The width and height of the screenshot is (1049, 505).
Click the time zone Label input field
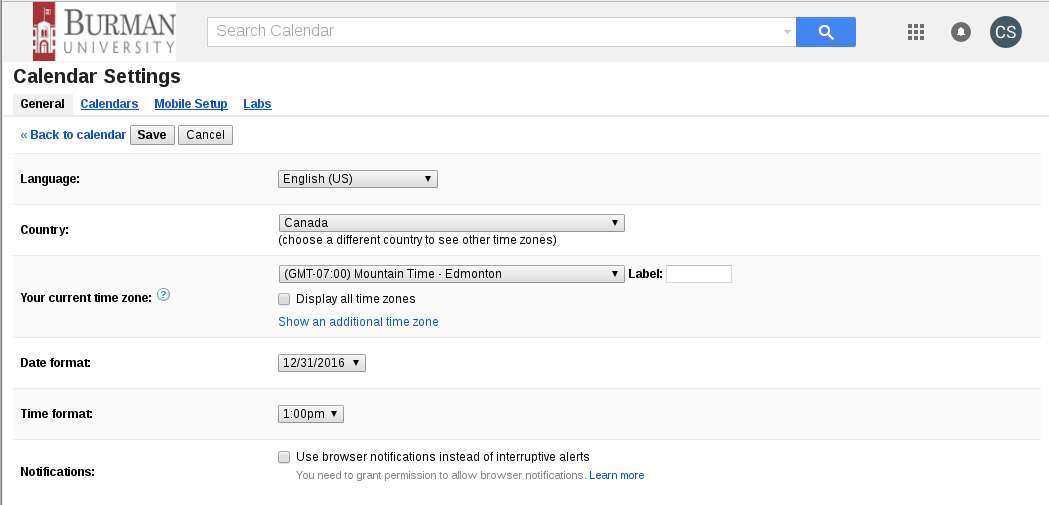click(699, 274)
